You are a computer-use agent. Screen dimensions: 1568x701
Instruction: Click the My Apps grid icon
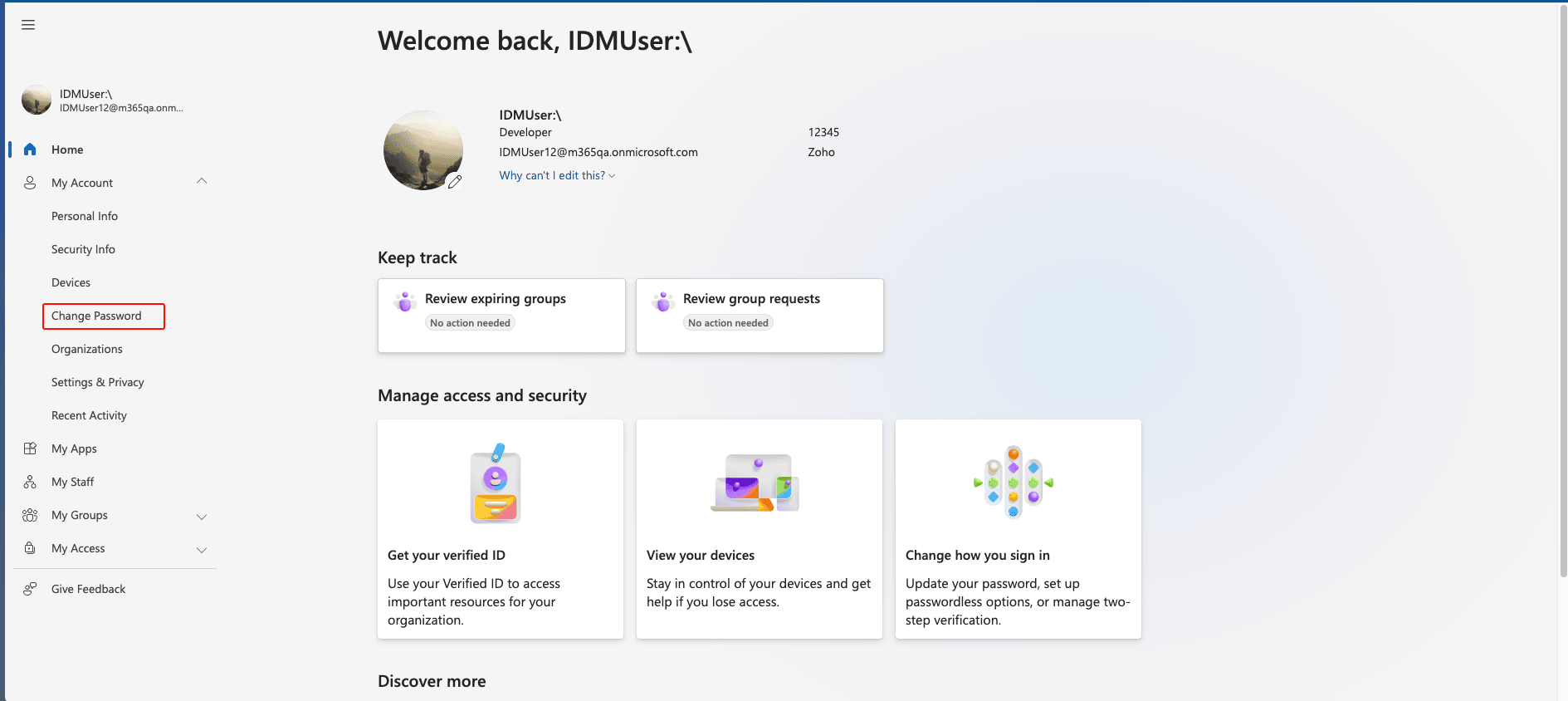(30, 449)
